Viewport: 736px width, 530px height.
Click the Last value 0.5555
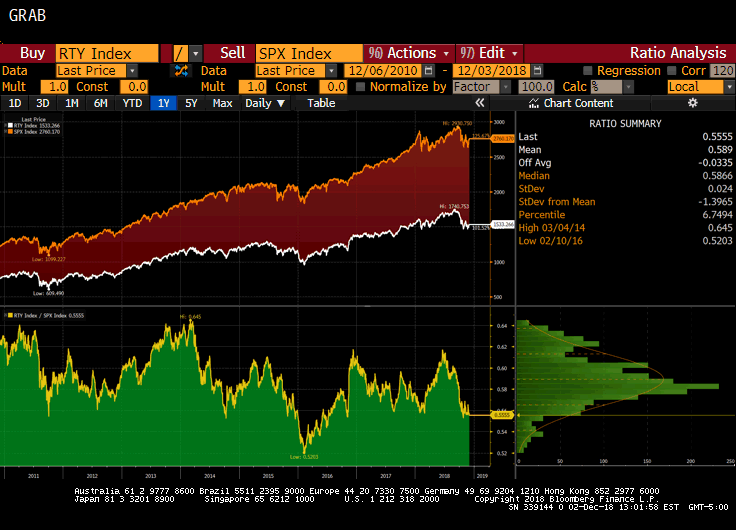(x=717, y=137)
